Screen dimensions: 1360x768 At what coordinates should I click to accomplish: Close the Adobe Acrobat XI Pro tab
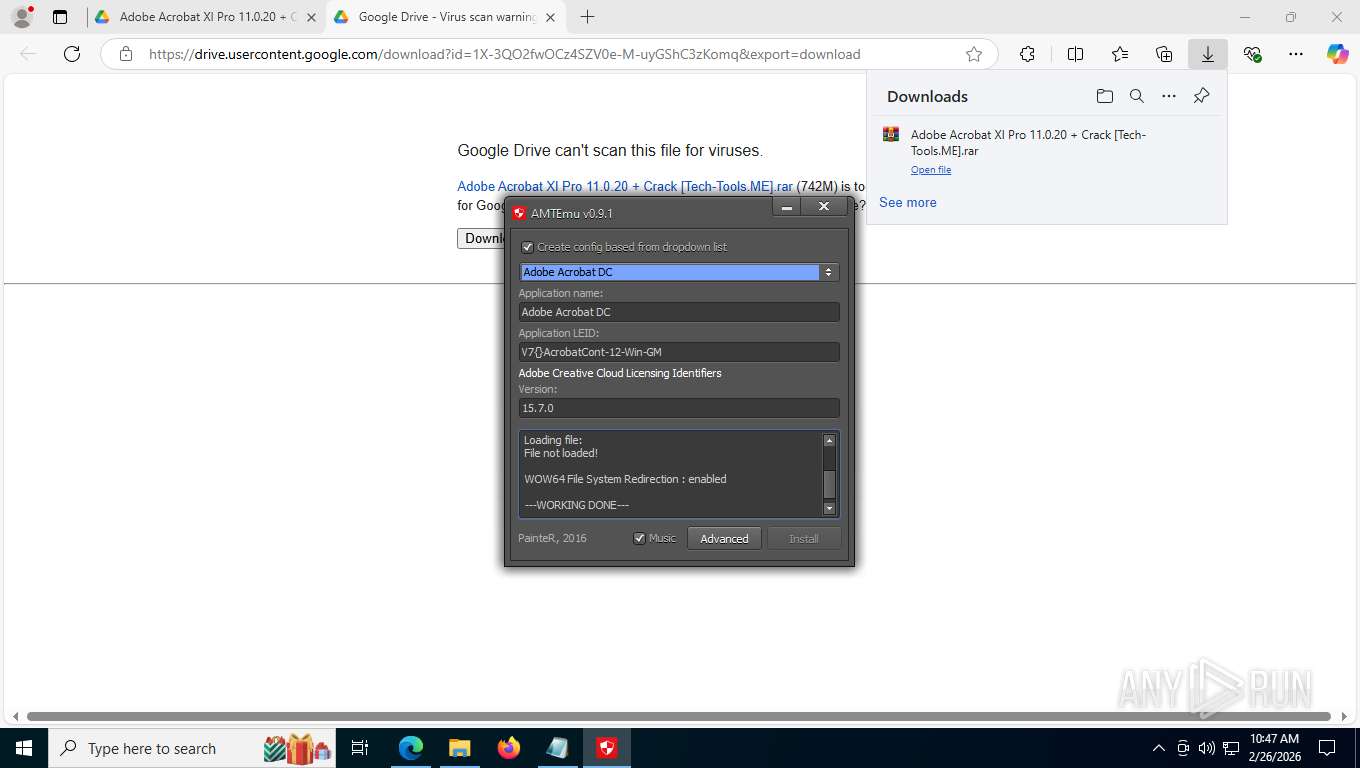tap(311, 17)
